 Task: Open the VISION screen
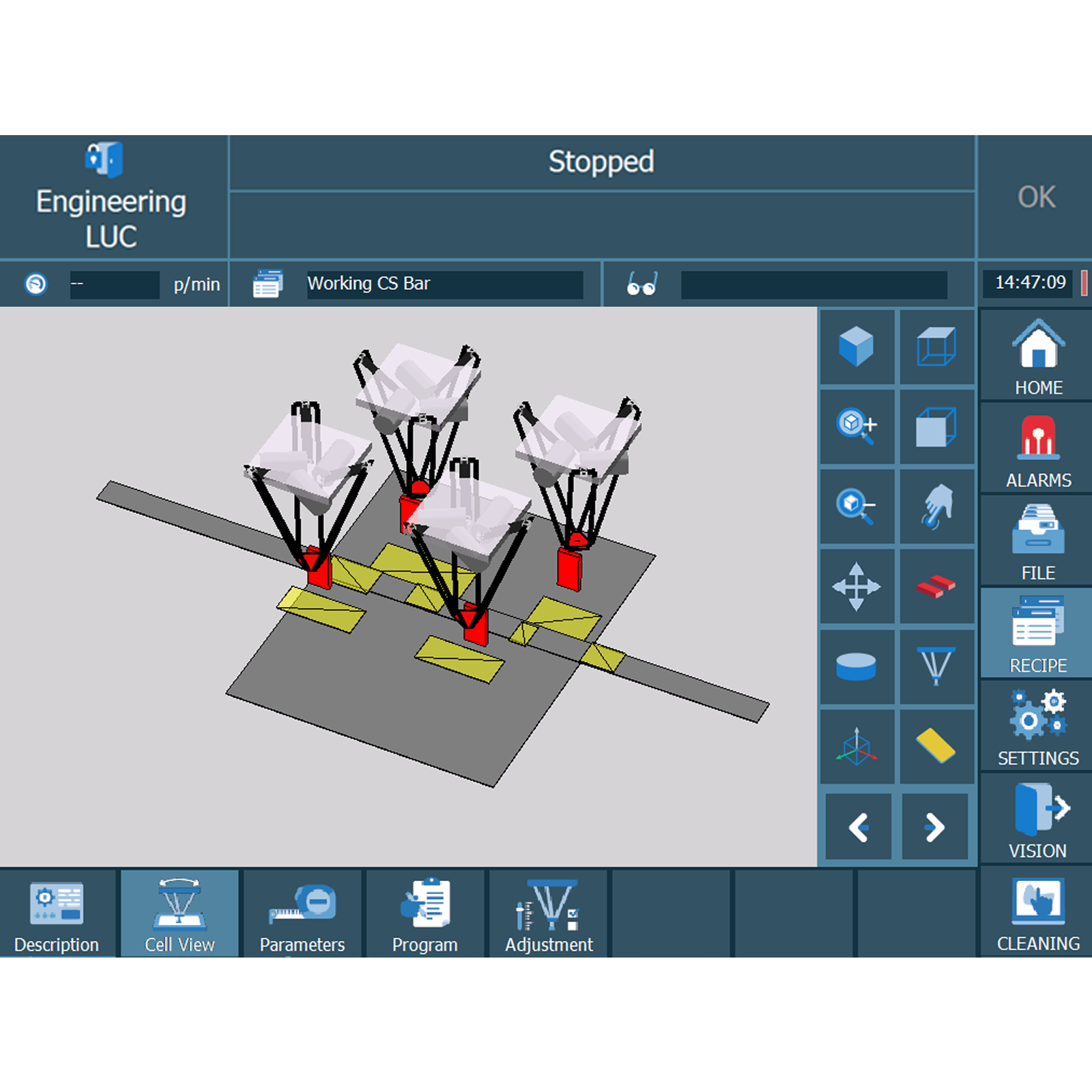tap(1037, 819)
